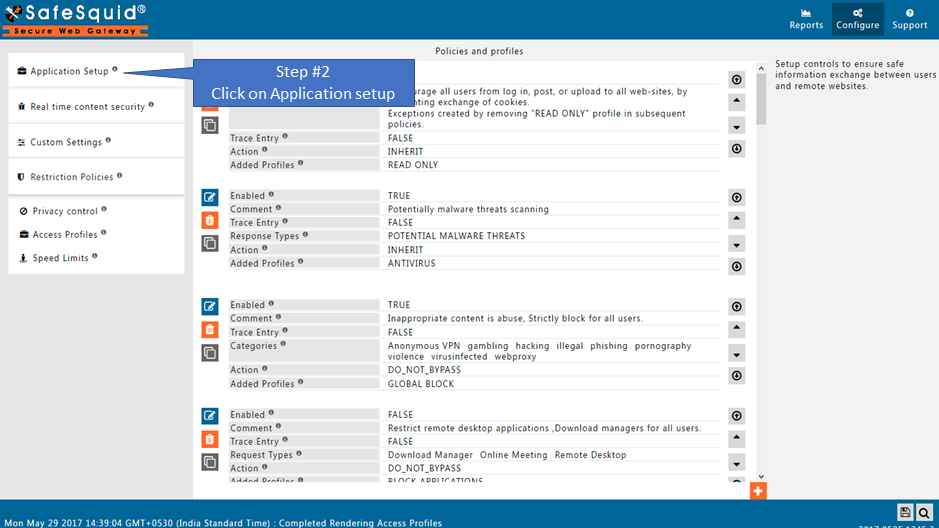Edit the inappropriate content policy
939x528 pixels.
(210, 307)
